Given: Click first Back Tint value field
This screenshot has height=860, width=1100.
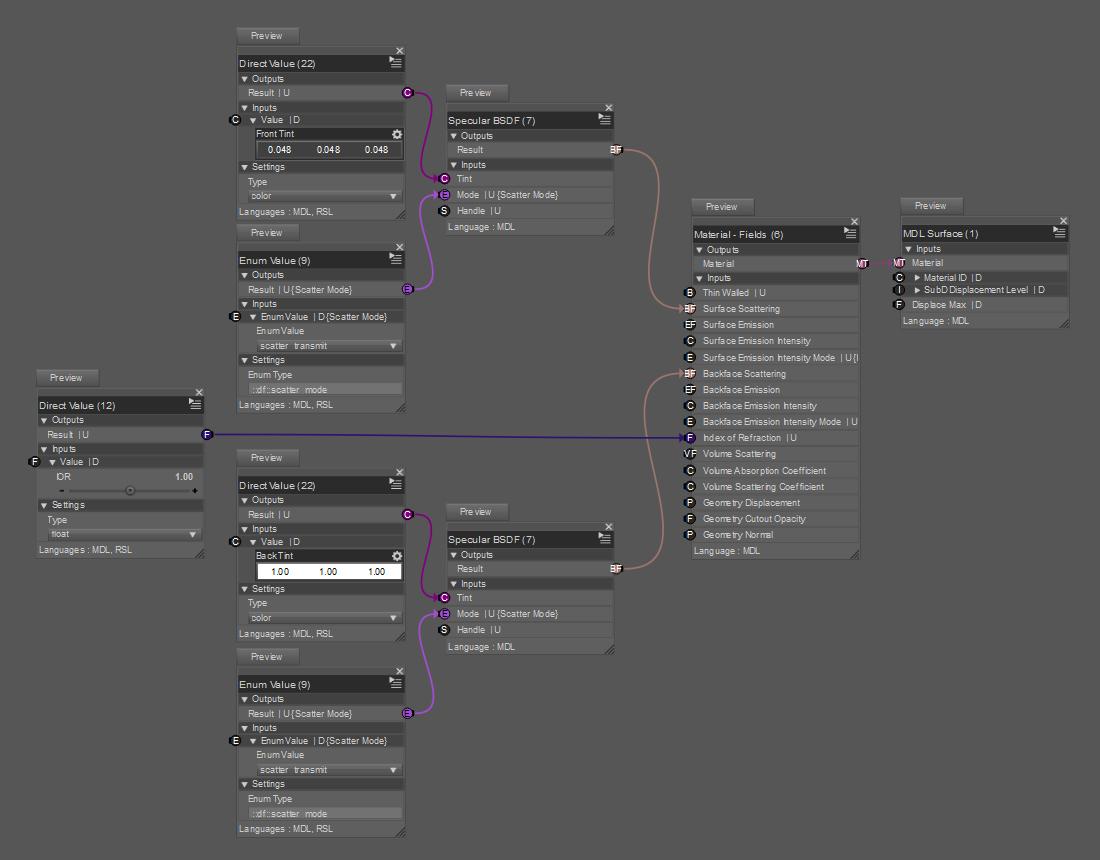Looking at the screenshot, I should 280,572.
